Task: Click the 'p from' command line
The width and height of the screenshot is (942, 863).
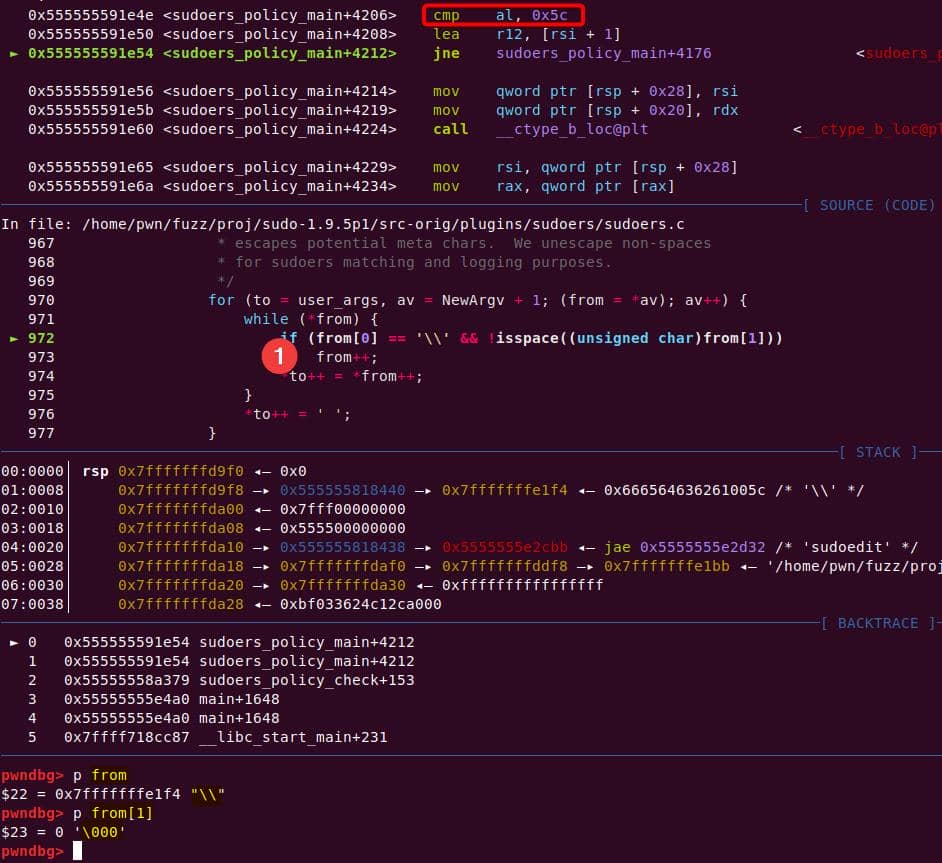Action: click(99, 775)
